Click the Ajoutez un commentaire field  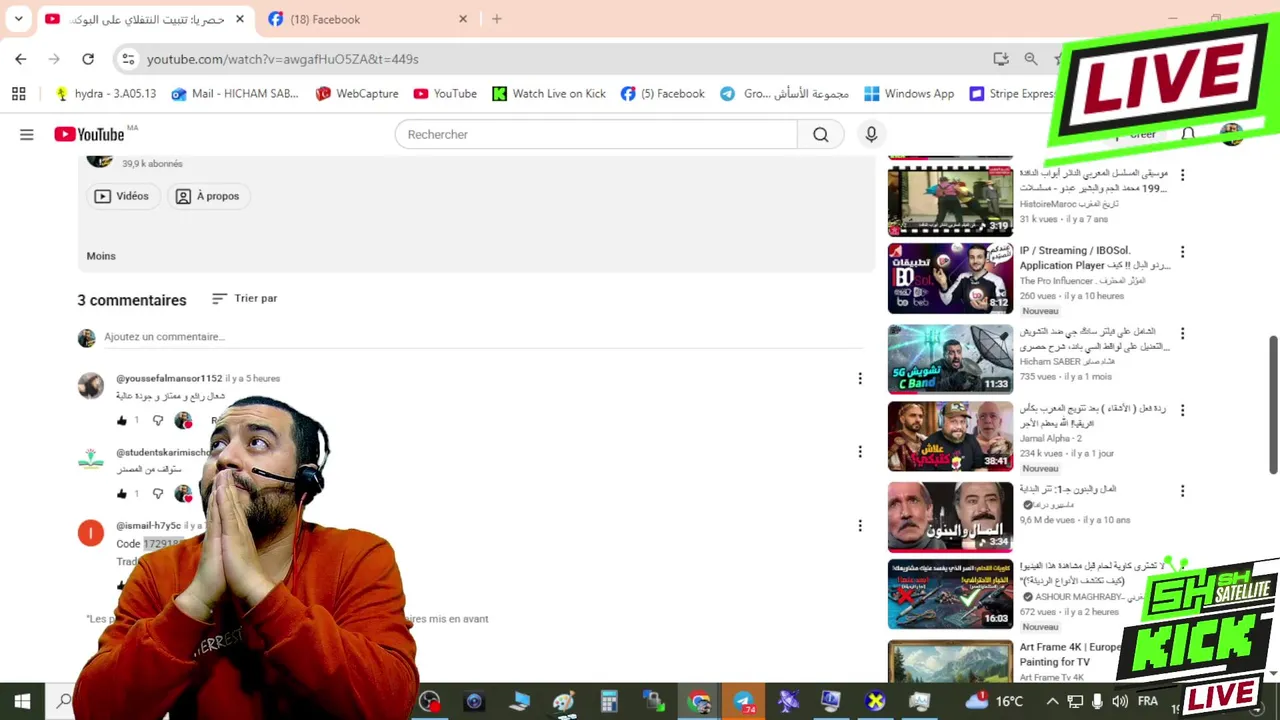(x=483, y=337)
